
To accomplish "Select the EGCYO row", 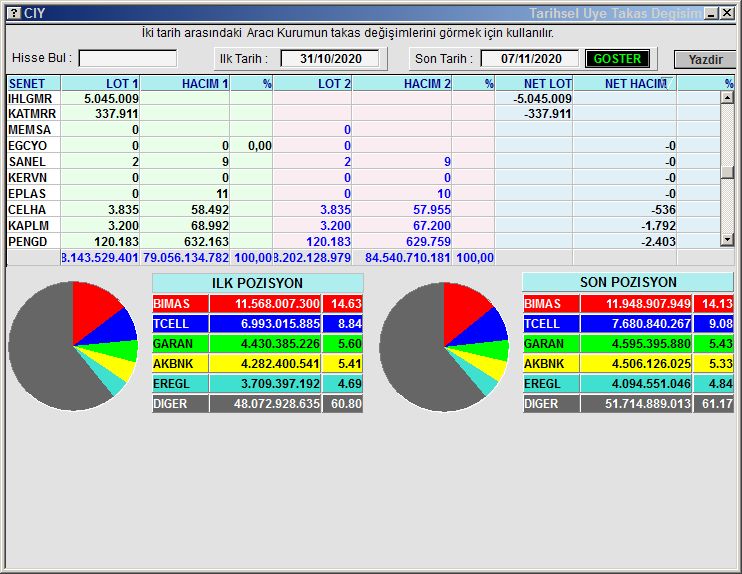I will pos(363,146).
